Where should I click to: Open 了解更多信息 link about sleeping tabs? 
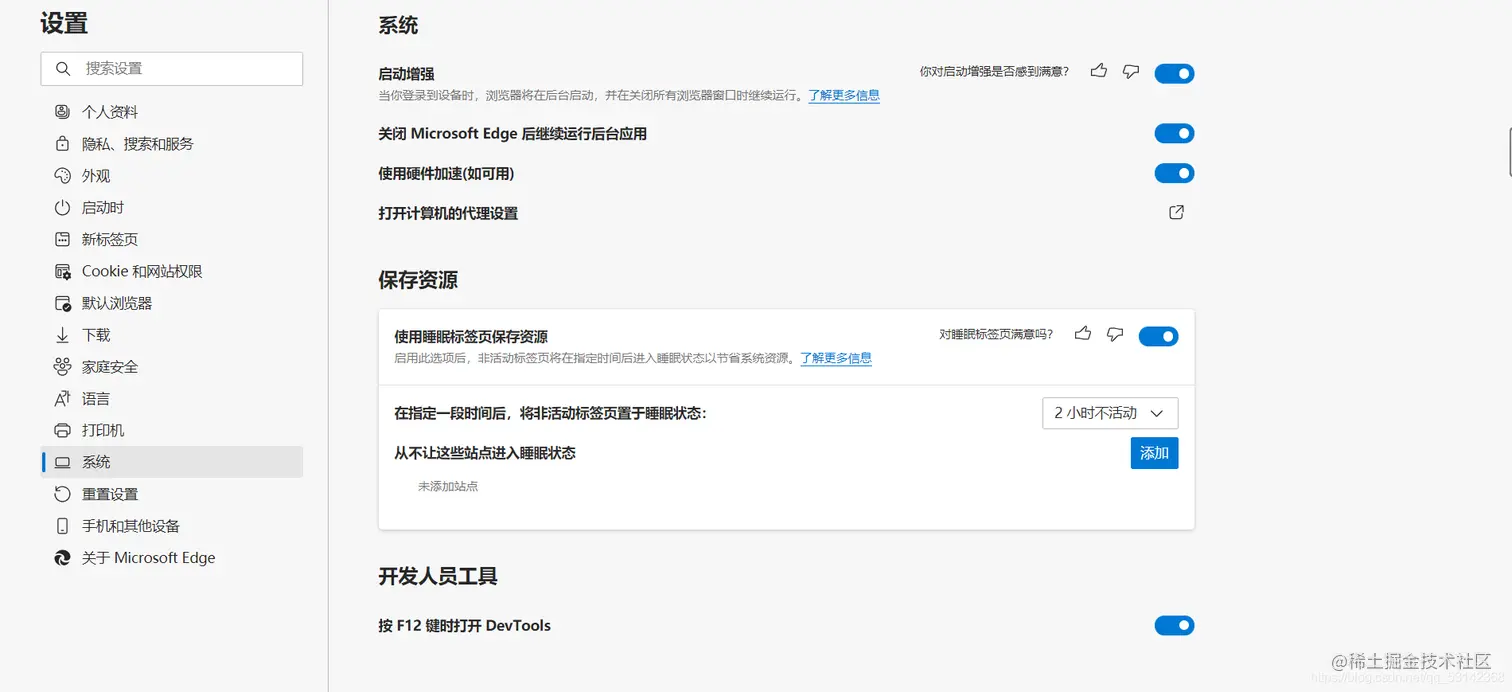836,357
